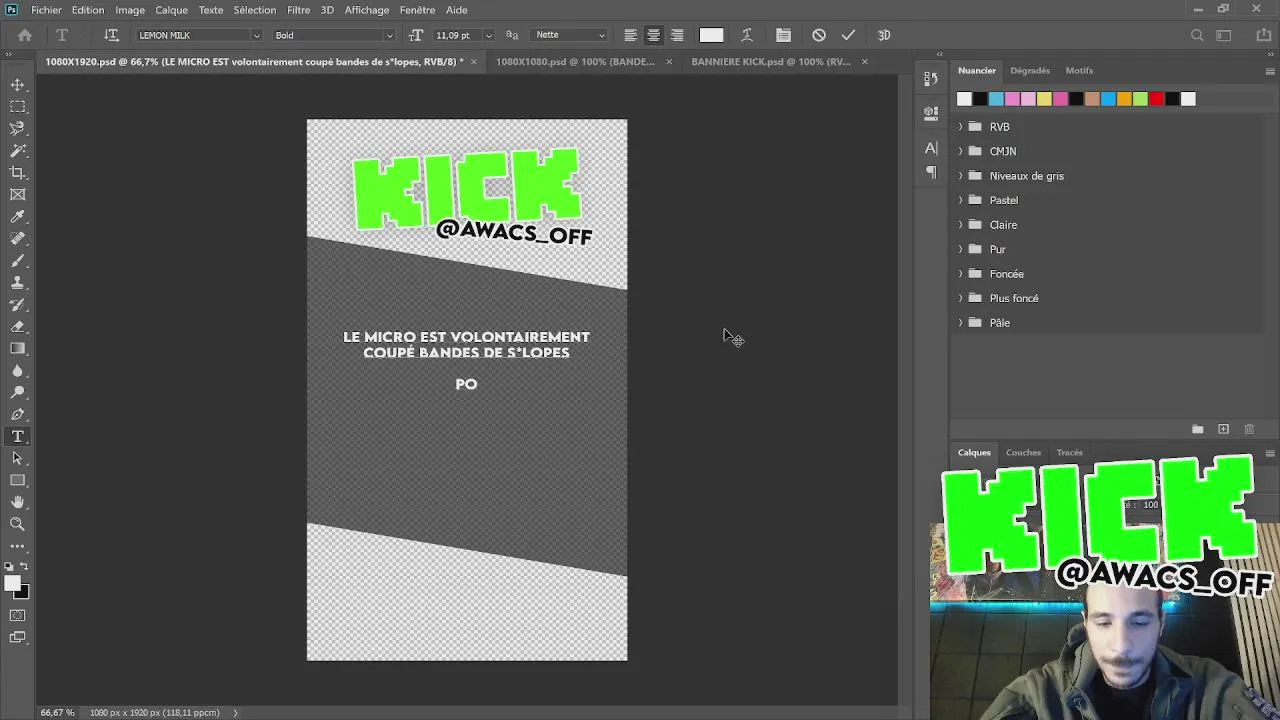The width and height of the screenshot is (1280, 720).
Task: Open Create Warped Text option
Action: click(746, 35)
